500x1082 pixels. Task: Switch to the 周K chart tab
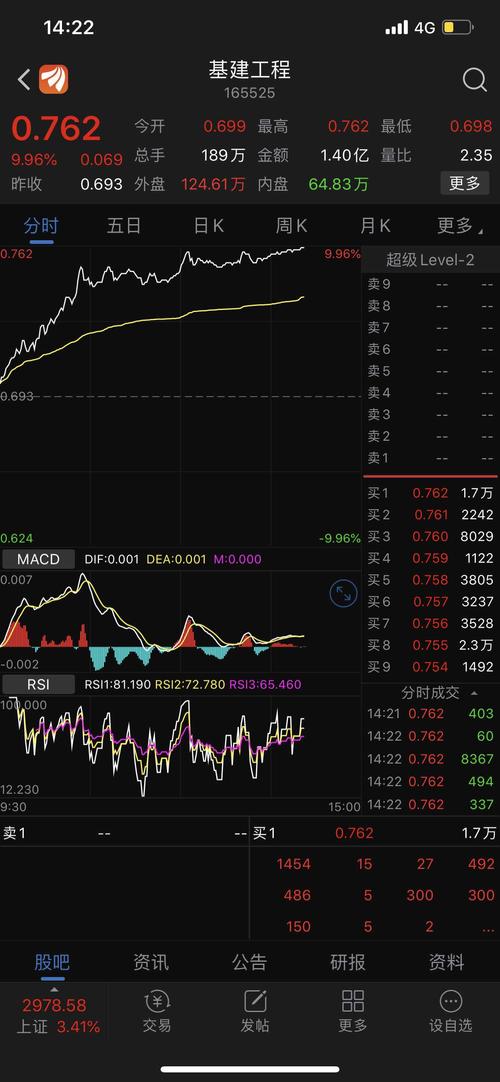pyautogui.click(x=291, y=226)
